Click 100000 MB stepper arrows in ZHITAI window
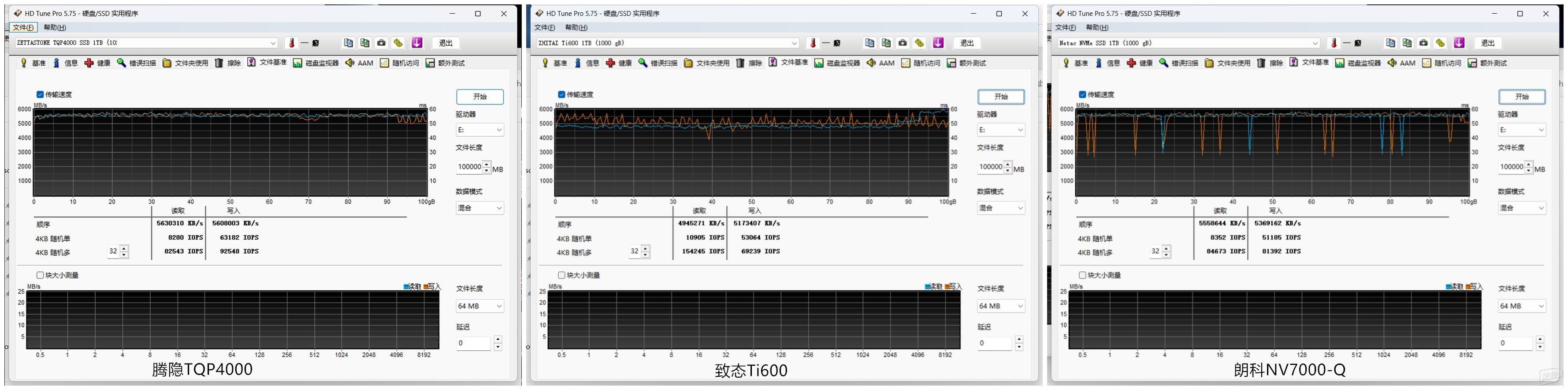The height and width of the screenshot is (390, 1568). 1008,167
